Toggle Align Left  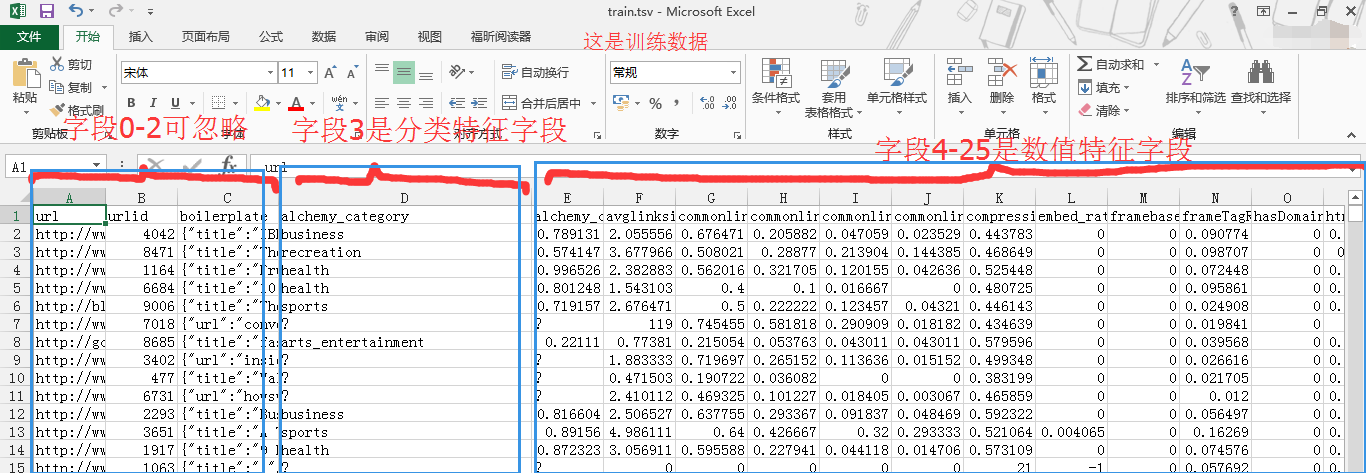[x=381, y=103]
